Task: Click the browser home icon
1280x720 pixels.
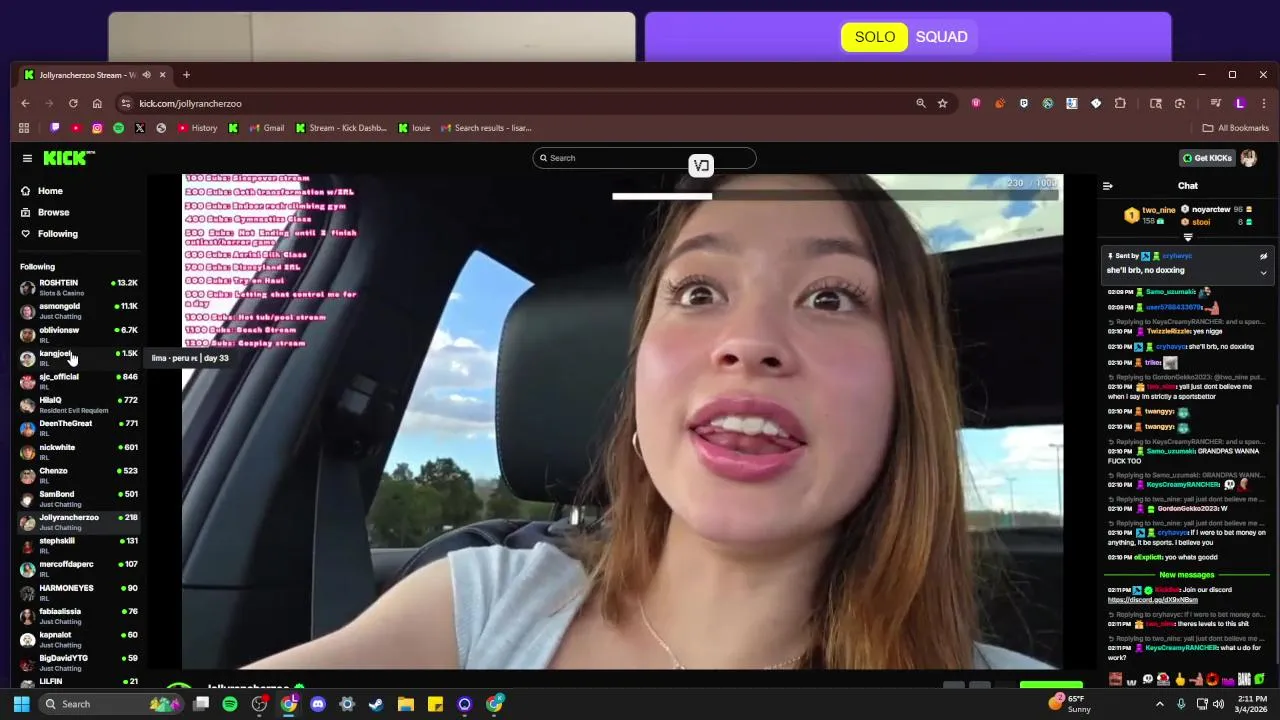Action: 97,103
